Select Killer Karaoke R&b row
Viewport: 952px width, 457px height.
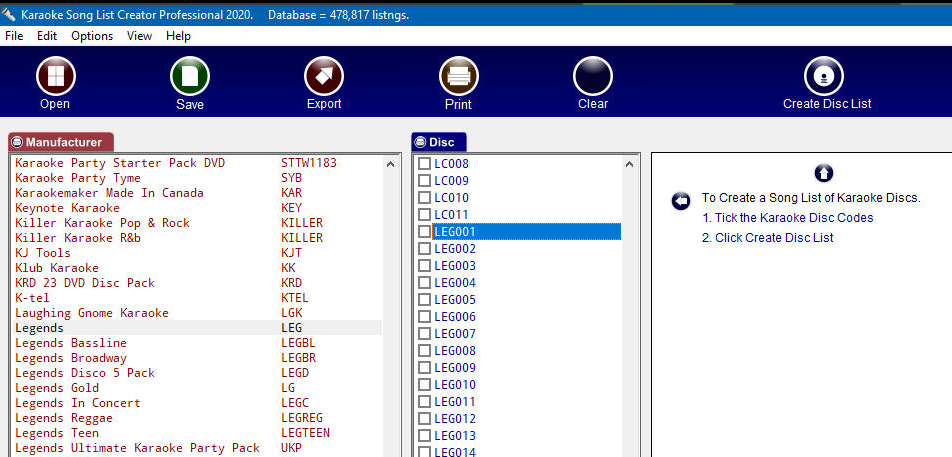point(197,238)
